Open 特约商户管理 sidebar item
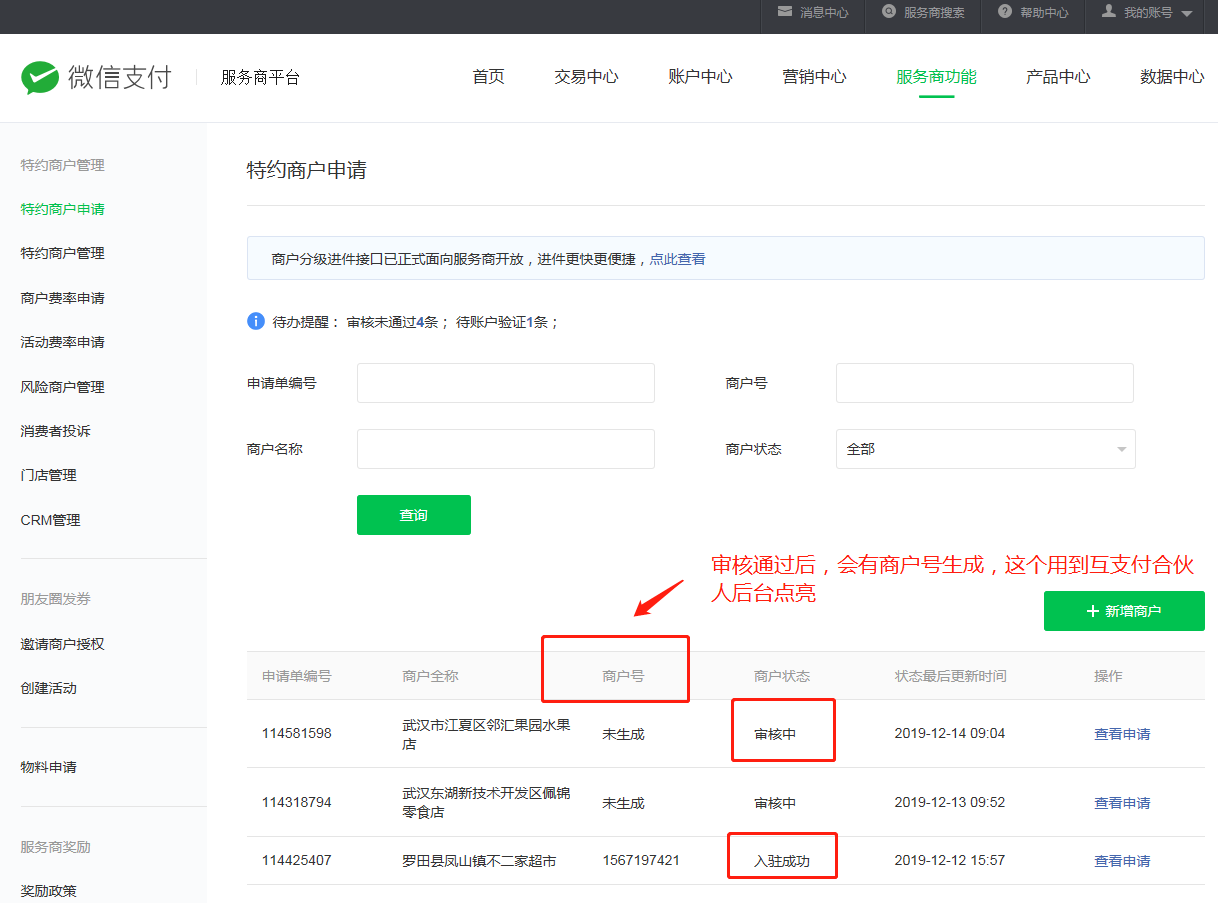The width and height of the screenshot is (1218, 903). 62,253
